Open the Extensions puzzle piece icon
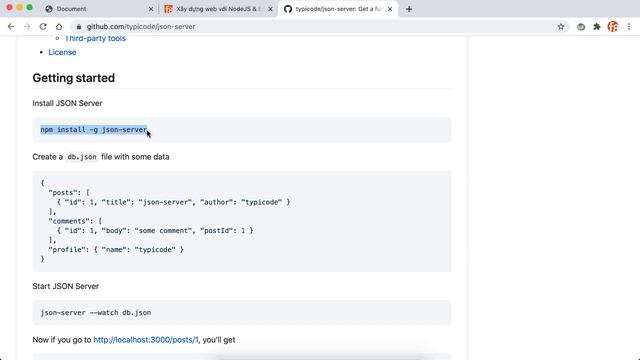Image resolution: width=640 pixels, height=360 pixels. coord(597,27)
